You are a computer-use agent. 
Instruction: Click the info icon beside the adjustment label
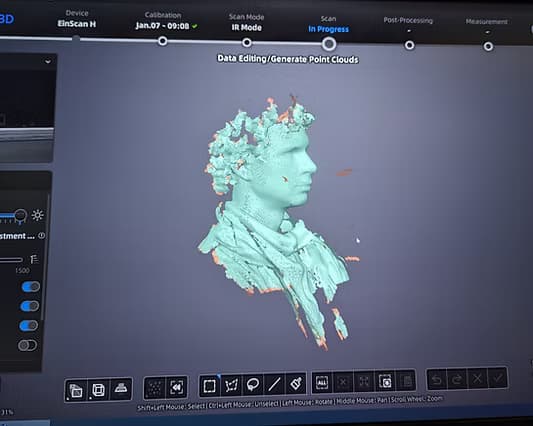(x=41, y=235)
